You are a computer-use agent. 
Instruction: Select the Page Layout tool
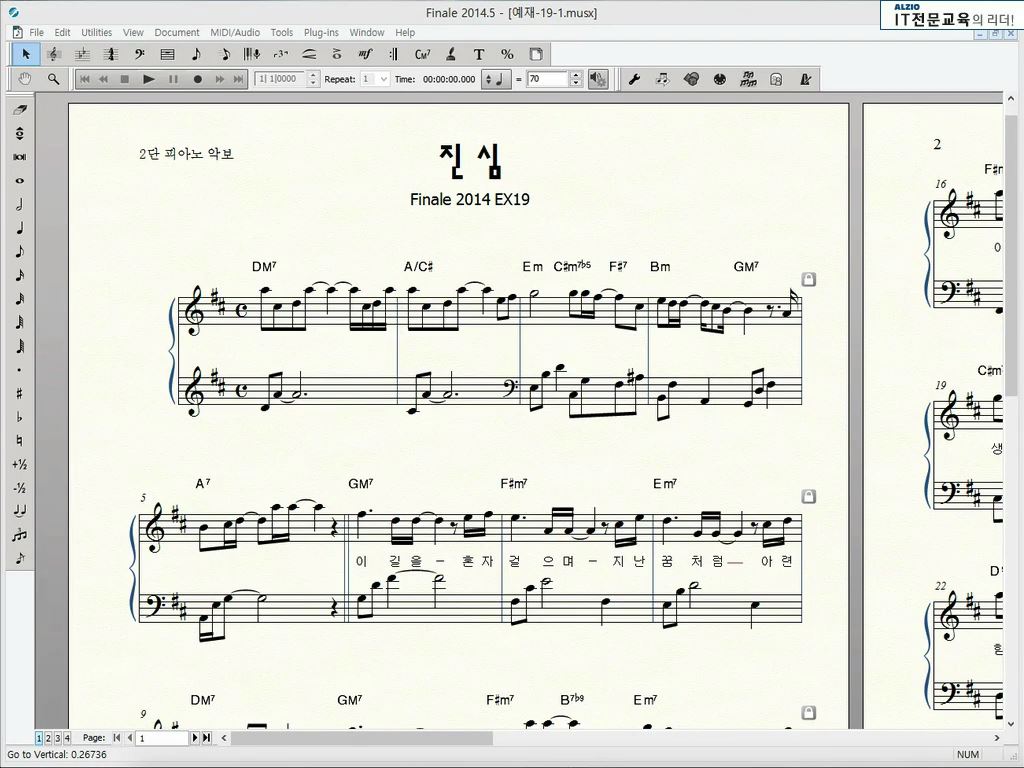(x=536, y=54)
